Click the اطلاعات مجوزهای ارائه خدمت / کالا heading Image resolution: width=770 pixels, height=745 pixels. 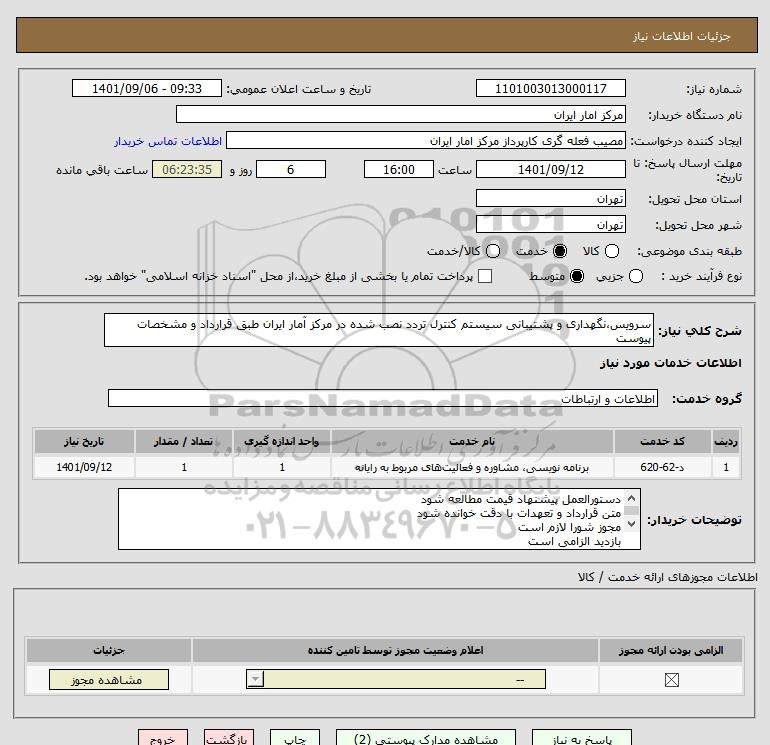point(667,577)
